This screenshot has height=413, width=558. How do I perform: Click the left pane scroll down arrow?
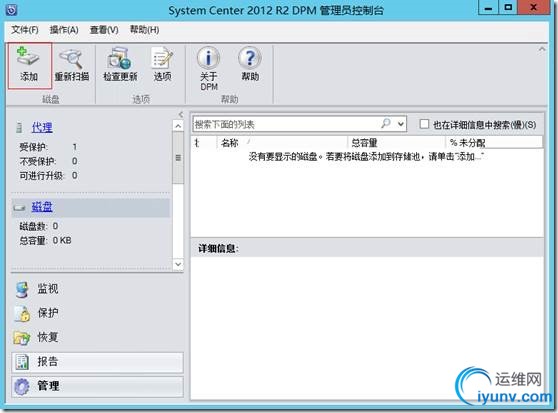(178, 264)
